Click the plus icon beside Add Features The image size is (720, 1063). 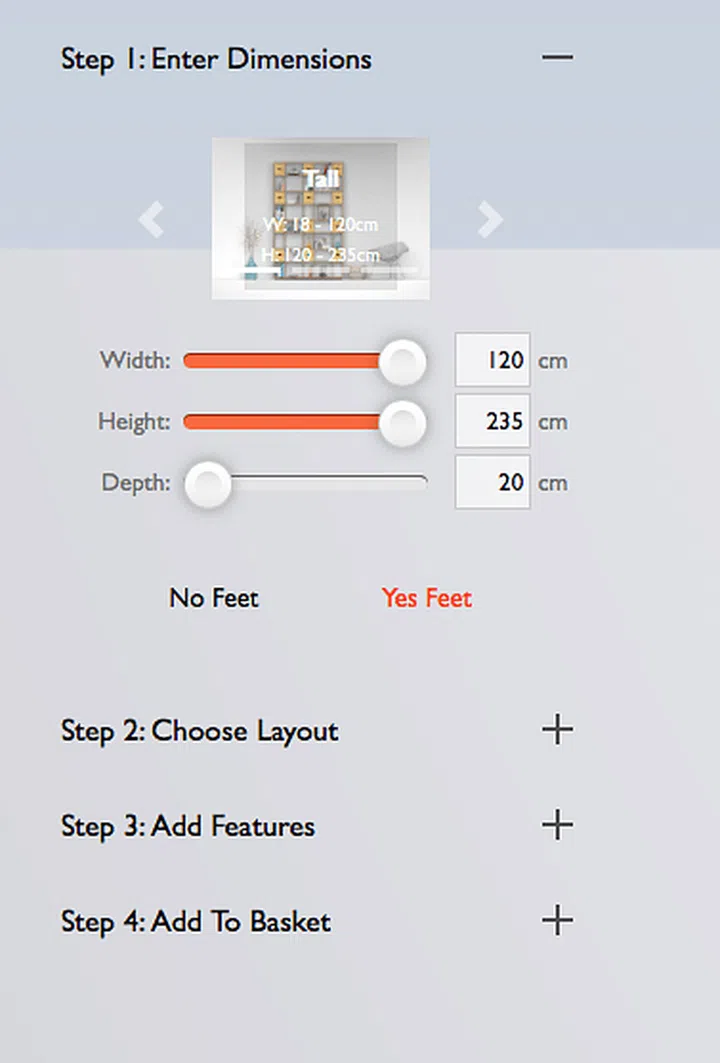(x=557, y=826)
